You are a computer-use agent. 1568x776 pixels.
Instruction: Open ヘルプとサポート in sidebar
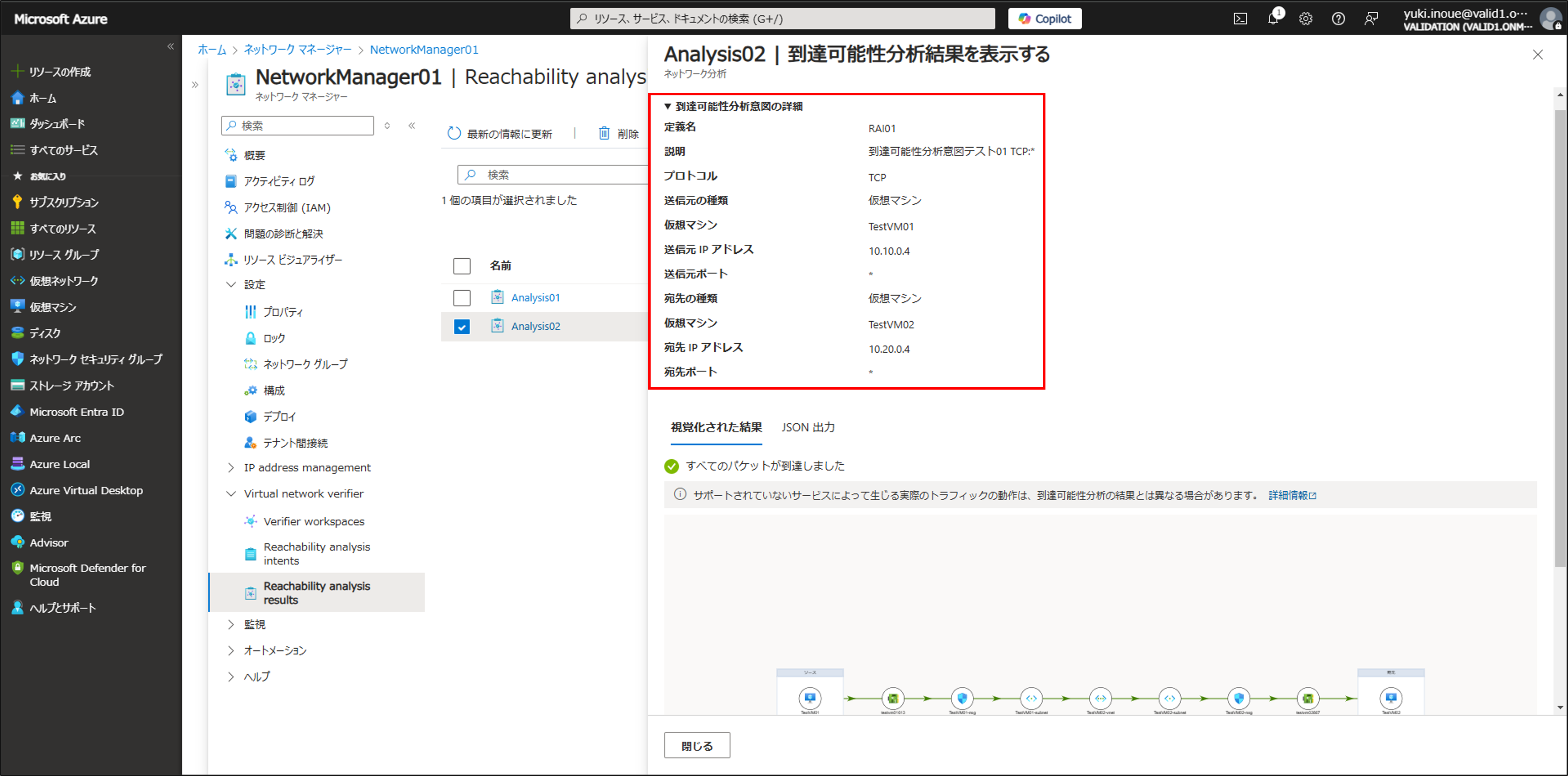coord(63,607)
